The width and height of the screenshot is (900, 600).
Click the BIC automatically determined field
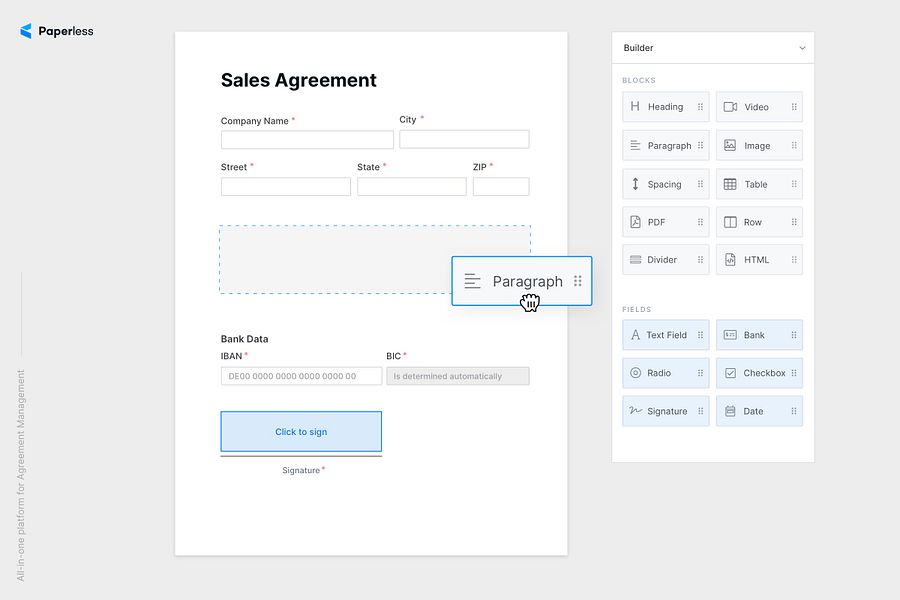tap(458, 376)
